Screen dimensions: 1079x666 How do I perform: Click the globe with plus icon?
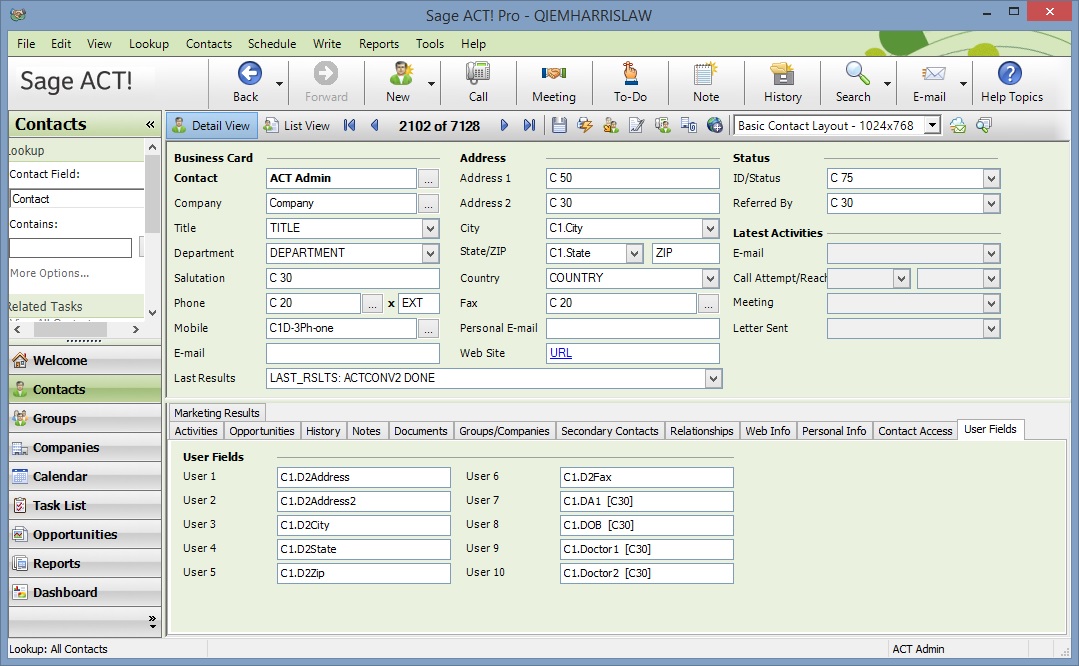pos(715,125)
